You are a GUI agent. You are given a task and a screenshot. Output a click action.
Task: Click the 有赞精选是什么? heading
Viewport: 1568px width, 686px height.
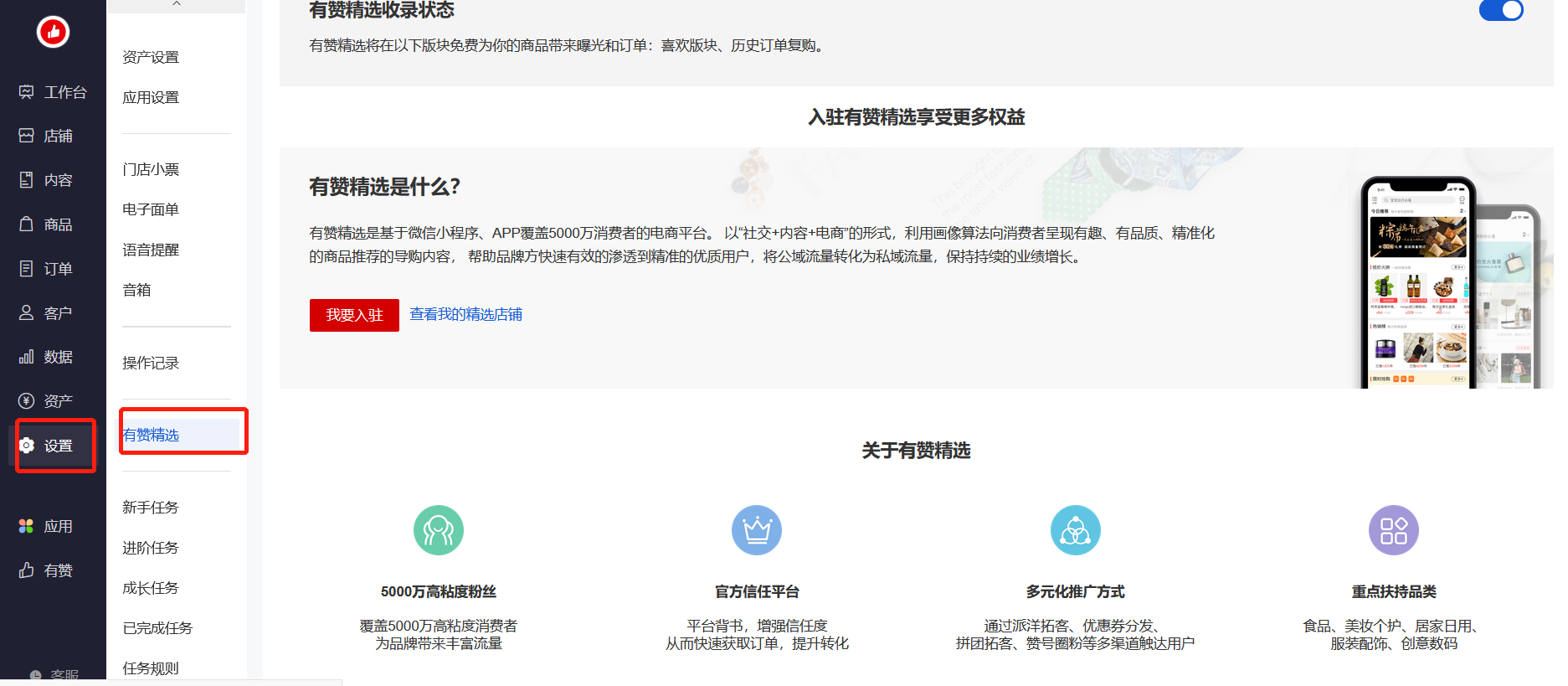click(x=385, y=187)
